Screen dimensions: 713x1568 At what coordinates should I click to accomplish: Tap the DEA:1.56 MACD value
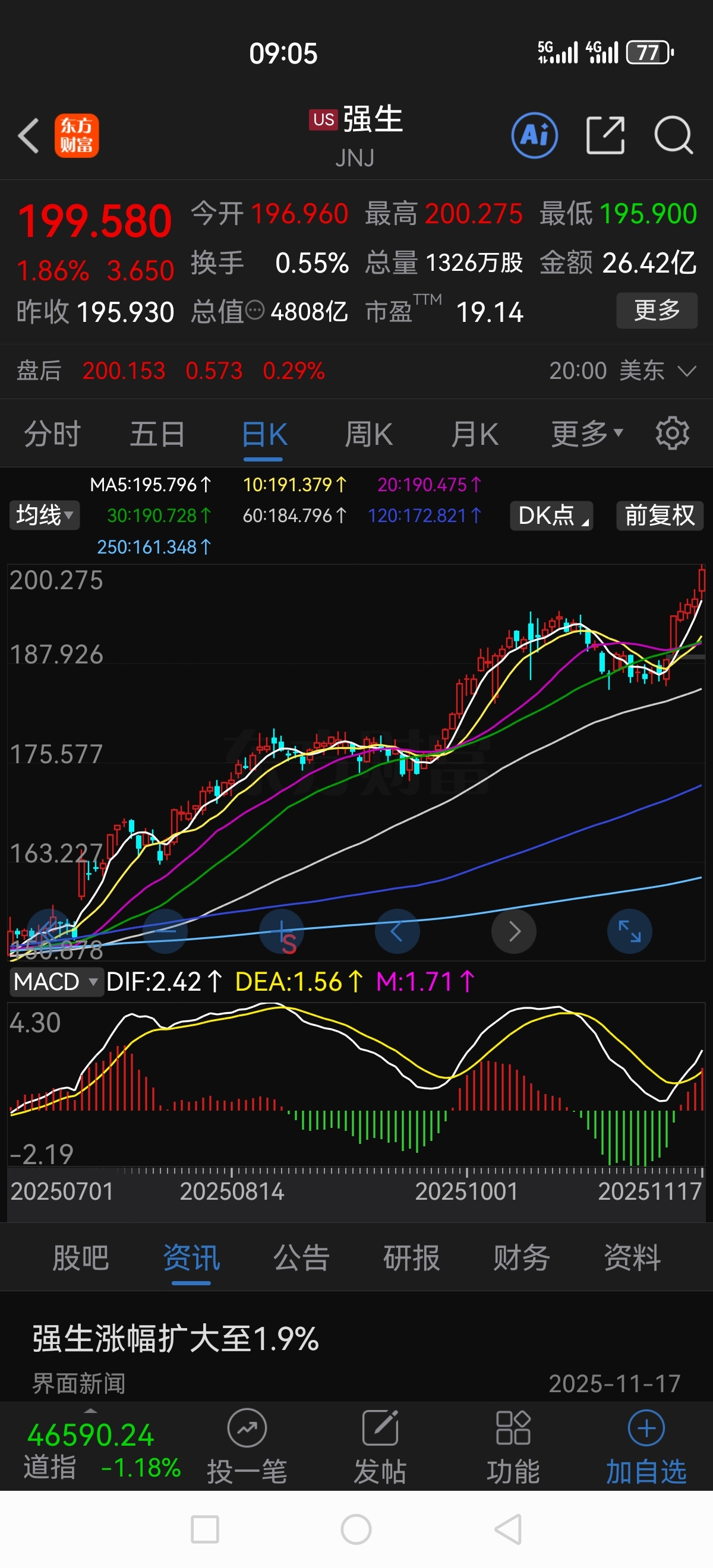pyautogui.click(x=299, y=982)
